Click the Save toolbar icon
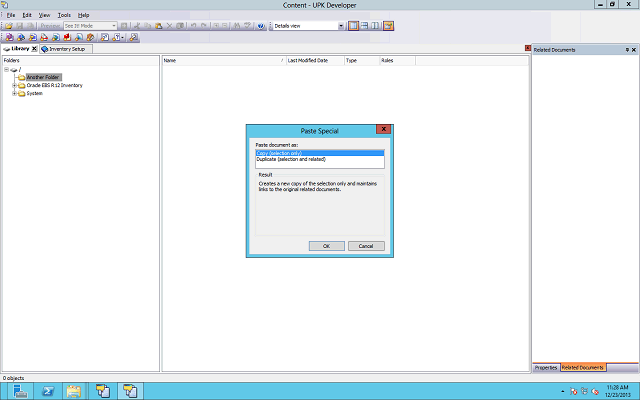640x400 pixels. pyautogui.click(x=19, y=26)
